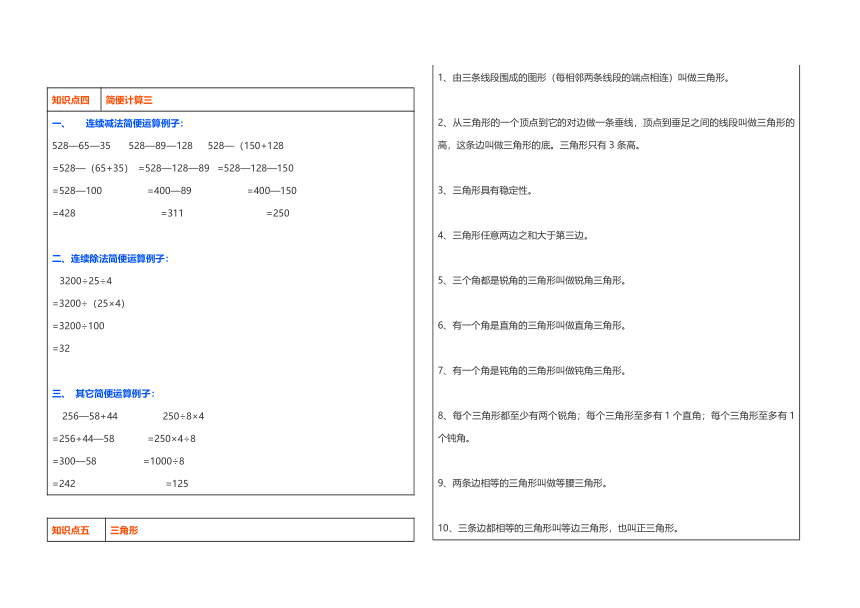
Task: Select the blue heading "连续减法简便运算例子"
Action: [133, 123]
